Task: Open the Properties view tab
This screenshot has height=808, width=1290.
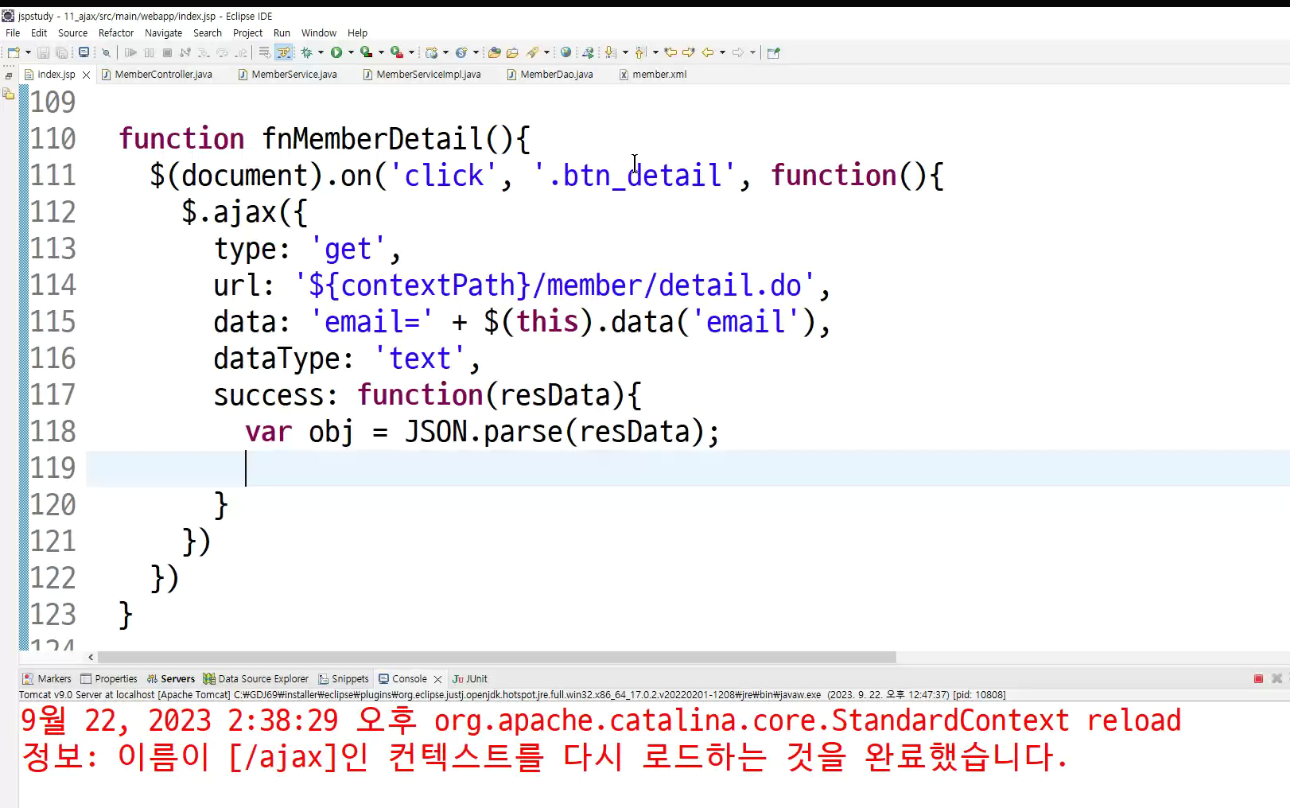Action: coord(109,679)
